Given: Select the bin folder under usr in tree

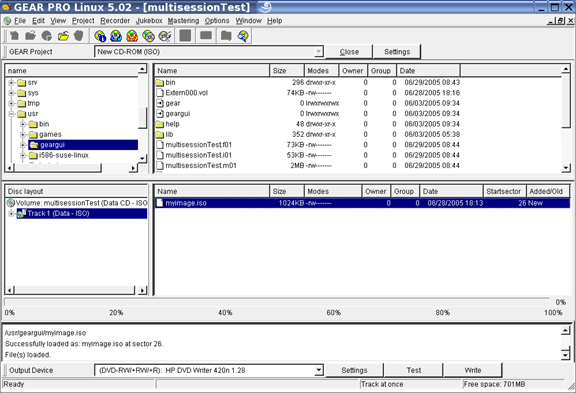Looking at the screenshot, I should coord(44,124).
